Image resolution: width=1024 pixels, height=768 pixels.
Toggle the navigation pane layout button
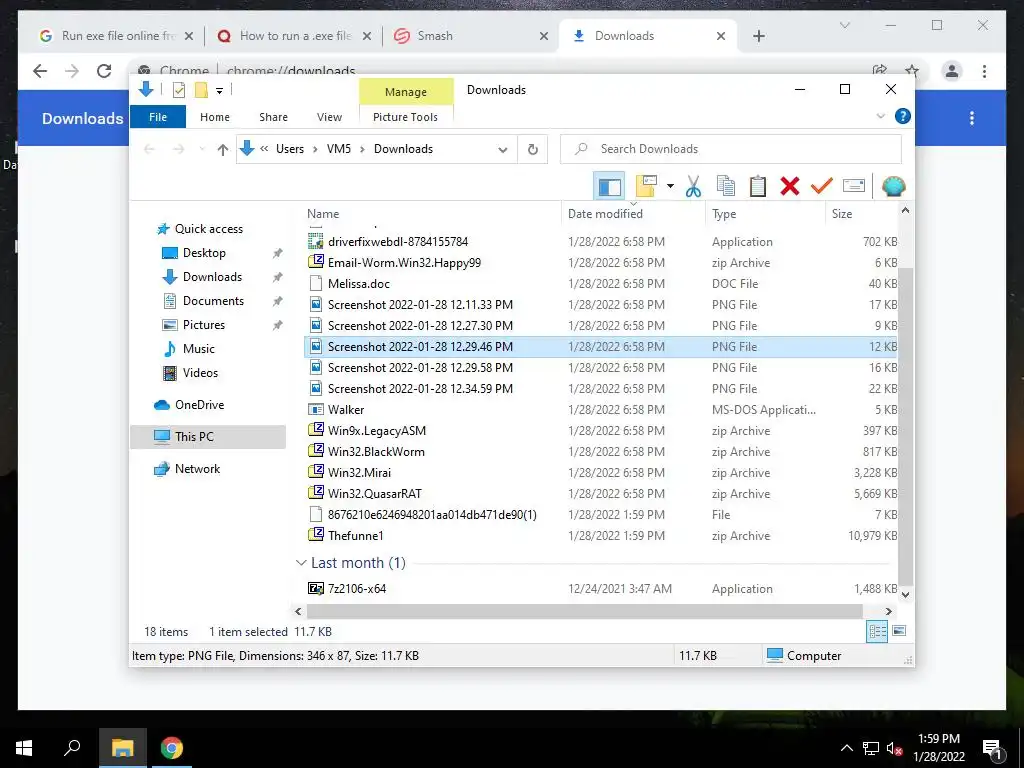point(609,187)
